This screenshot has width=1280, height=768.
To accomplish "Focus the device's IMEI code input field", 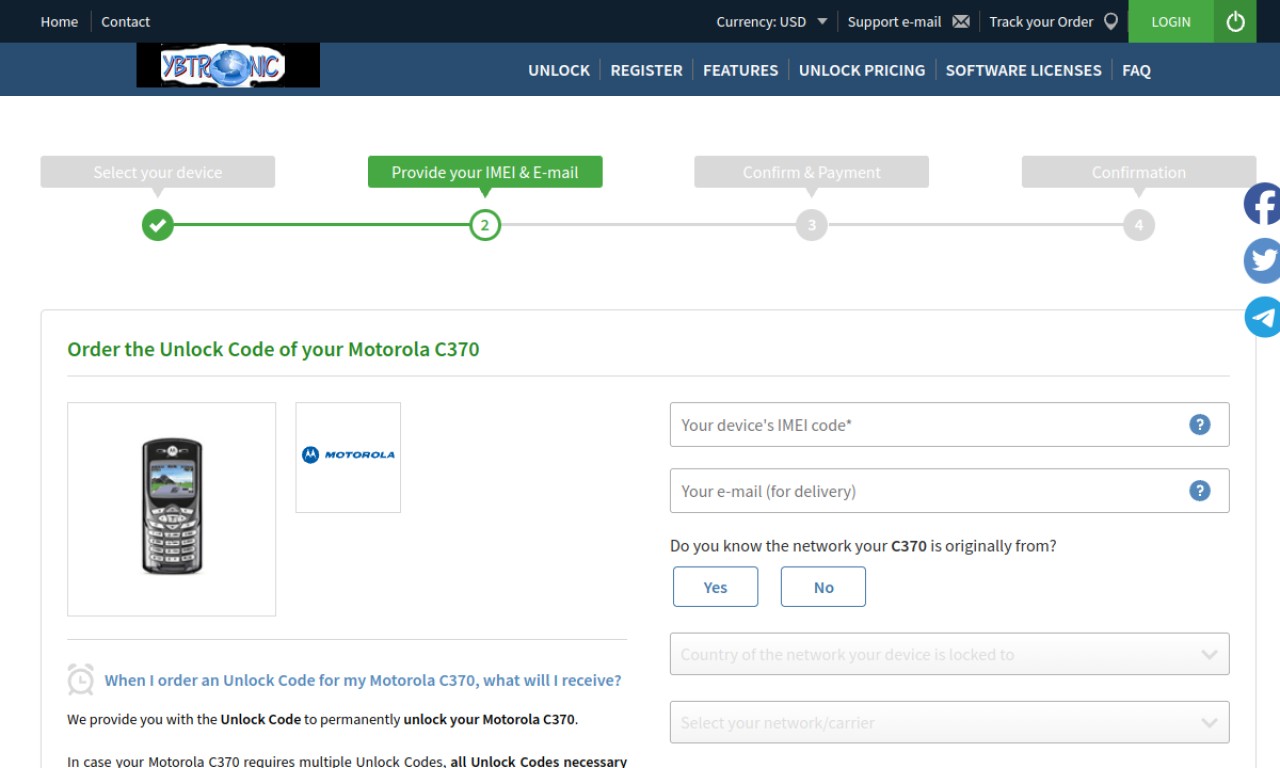I will [949, 424].
